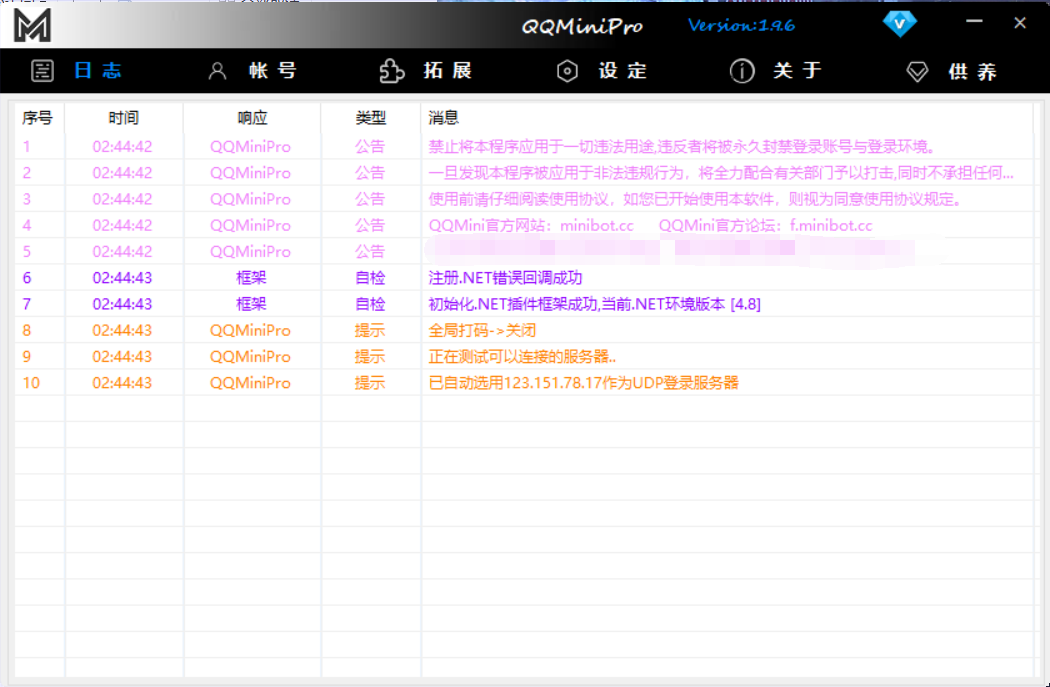
Task: Close the QQMiniPro window
Action: [x=1020, y=23]
